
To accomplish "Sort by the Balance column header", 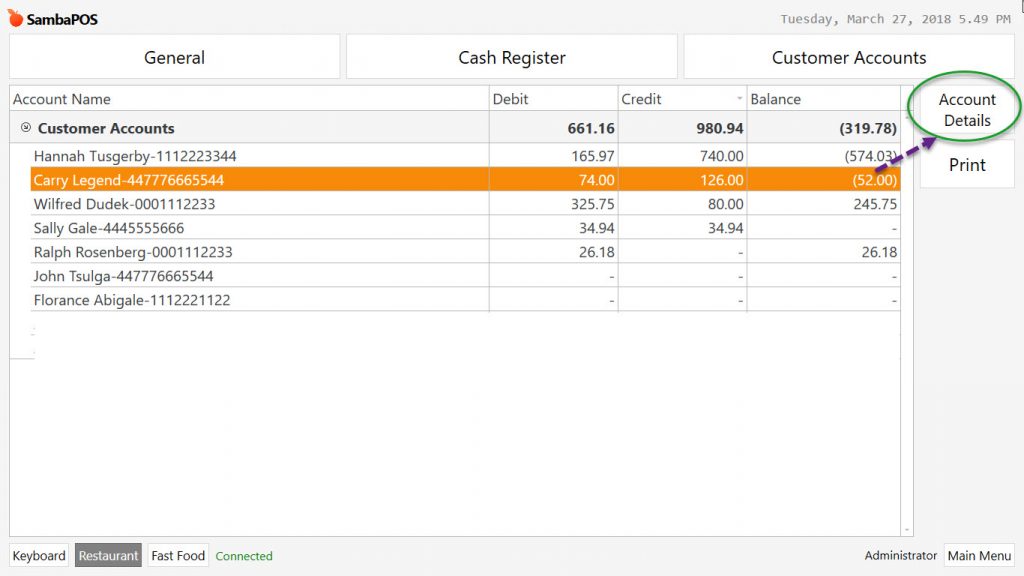I will (824, 99).
